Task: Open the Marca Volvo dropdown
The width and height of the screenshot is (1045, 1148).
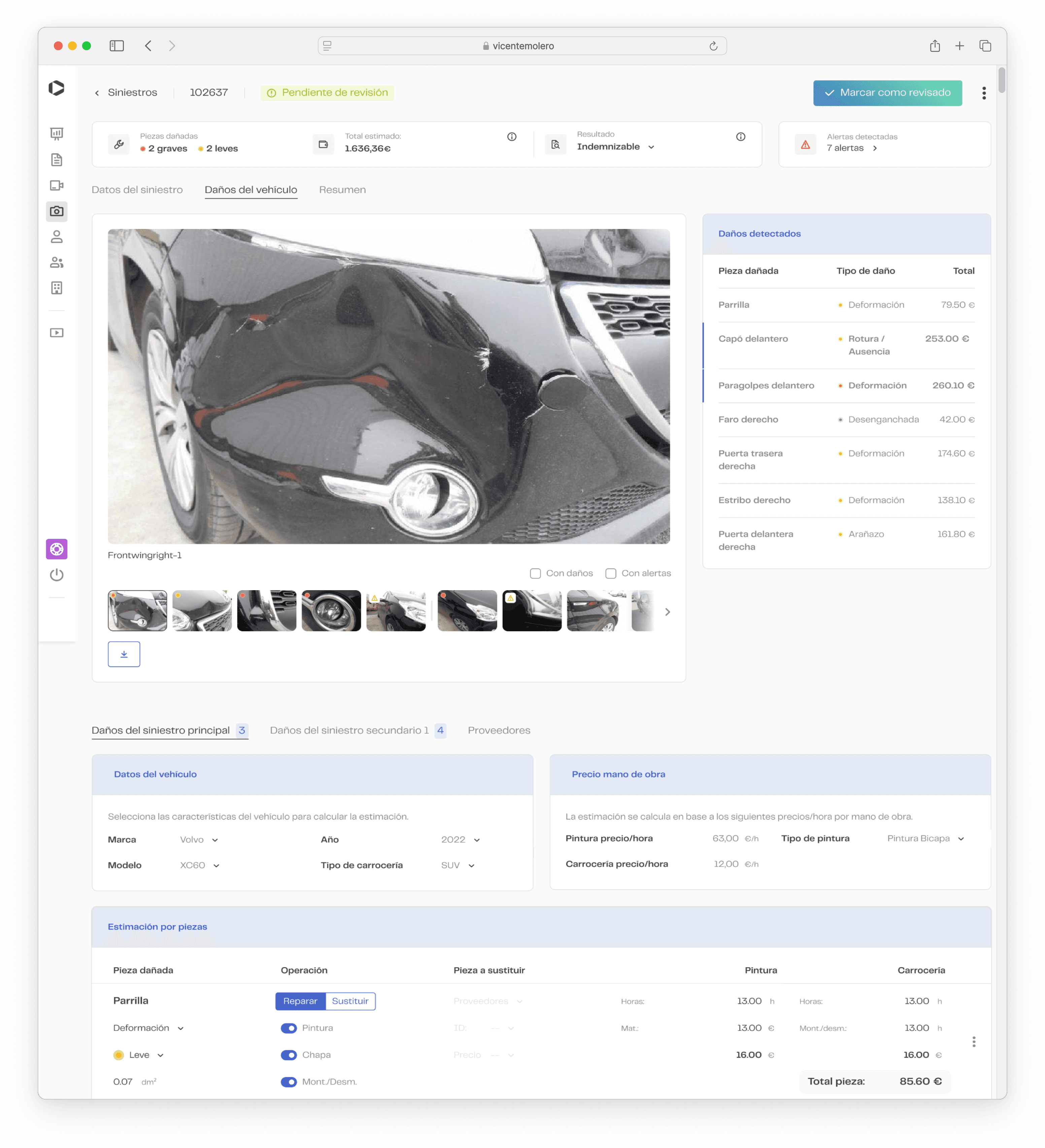Action: [199, 840]
